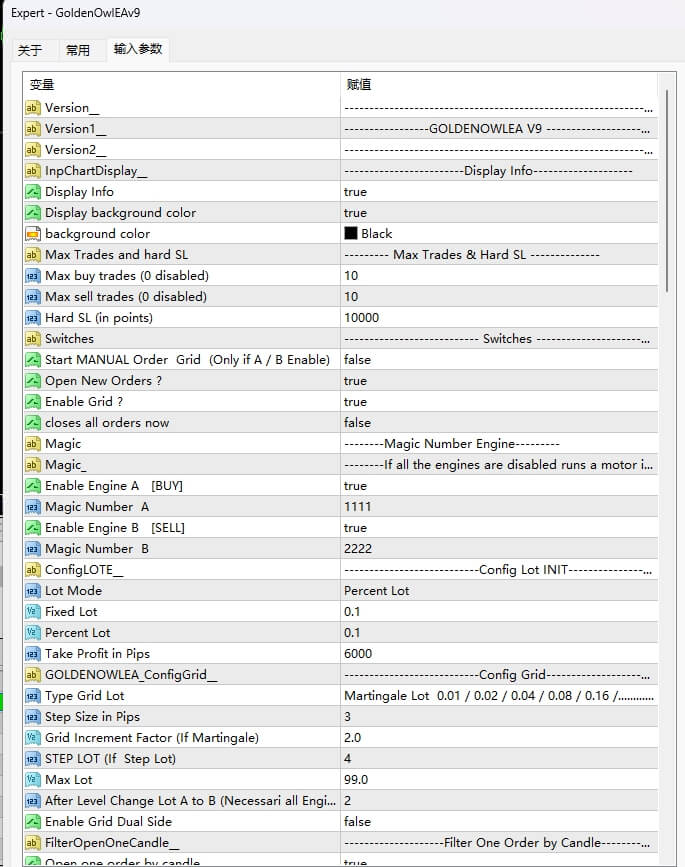Edit the Fixed Lot value 0.1
Image resolution: width=685 pixels, height=867 pixels.
499,612
